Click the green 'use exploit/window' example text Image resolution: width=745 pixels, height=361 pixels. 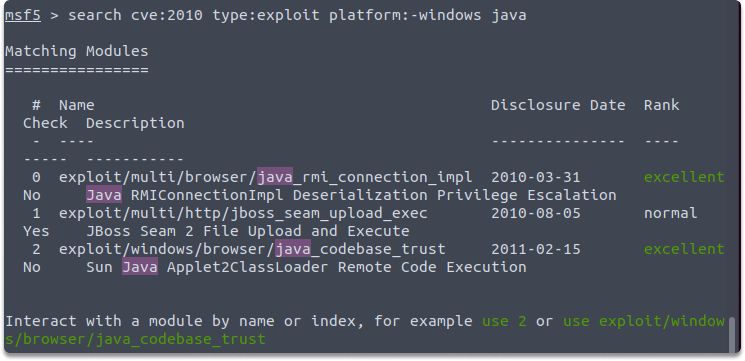(x=644, y=321)
